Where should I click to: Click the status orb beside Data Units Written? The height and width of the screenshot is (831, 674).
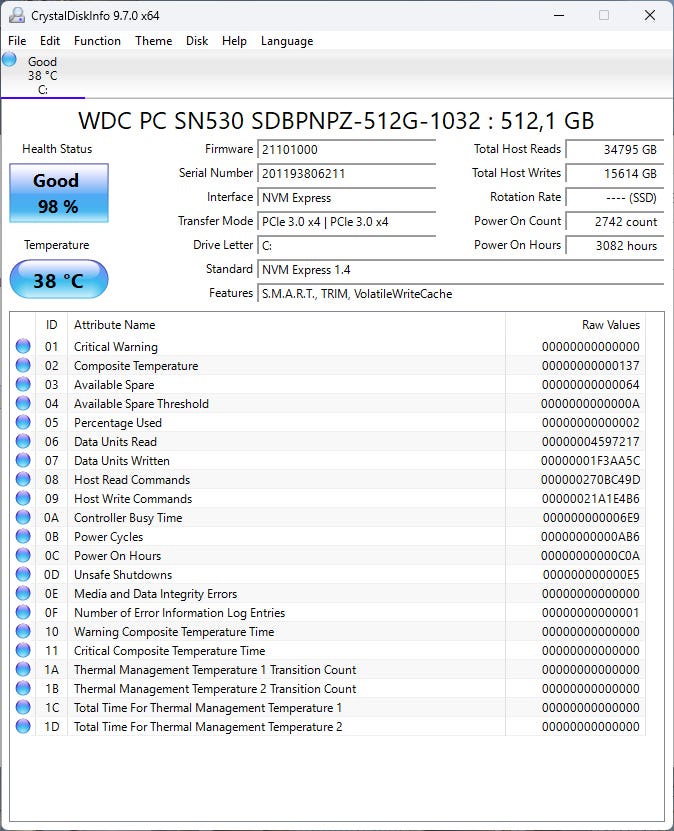pyautogui.click(x=23, y=461)
